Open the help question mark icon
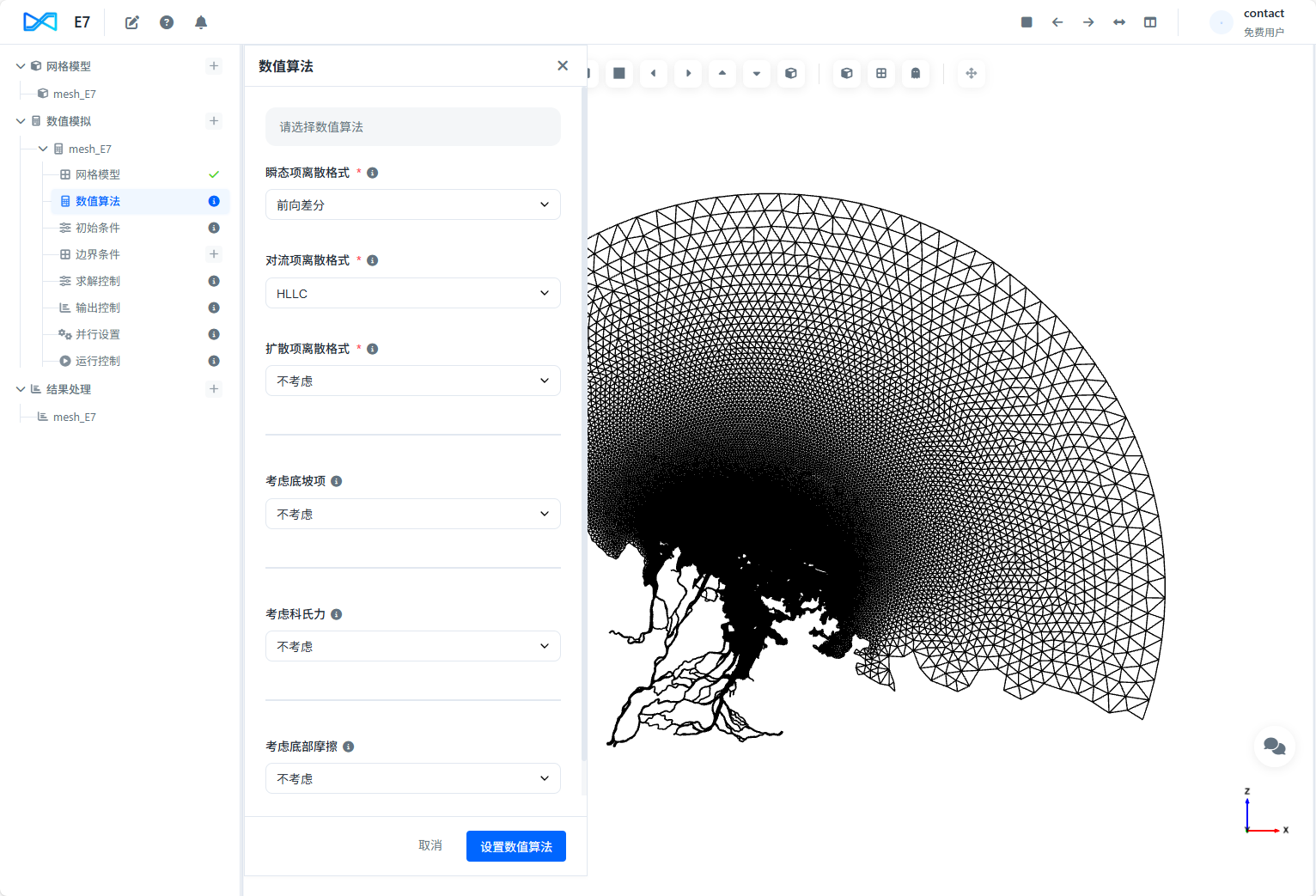The image size is (1316, 896). coord(167,22)
